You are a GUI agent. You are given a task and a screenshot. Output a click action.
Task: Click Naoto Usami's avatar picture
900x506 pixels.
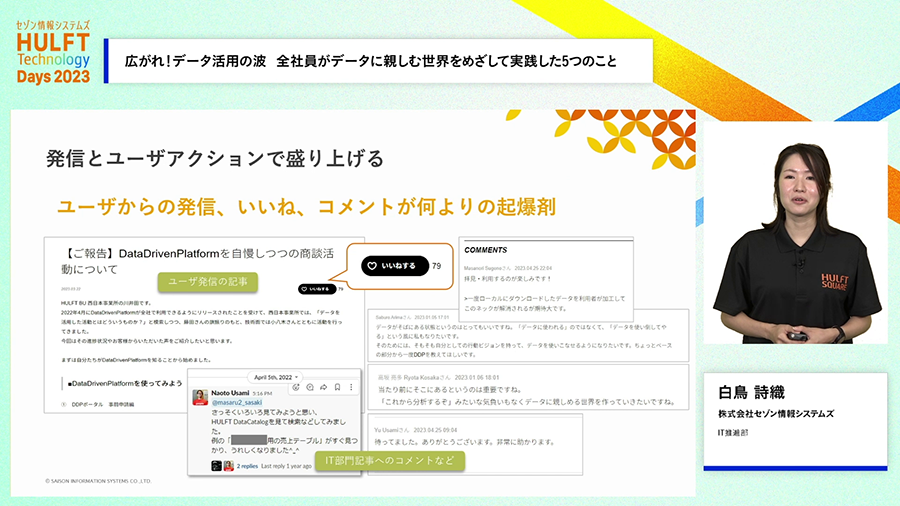200,397
